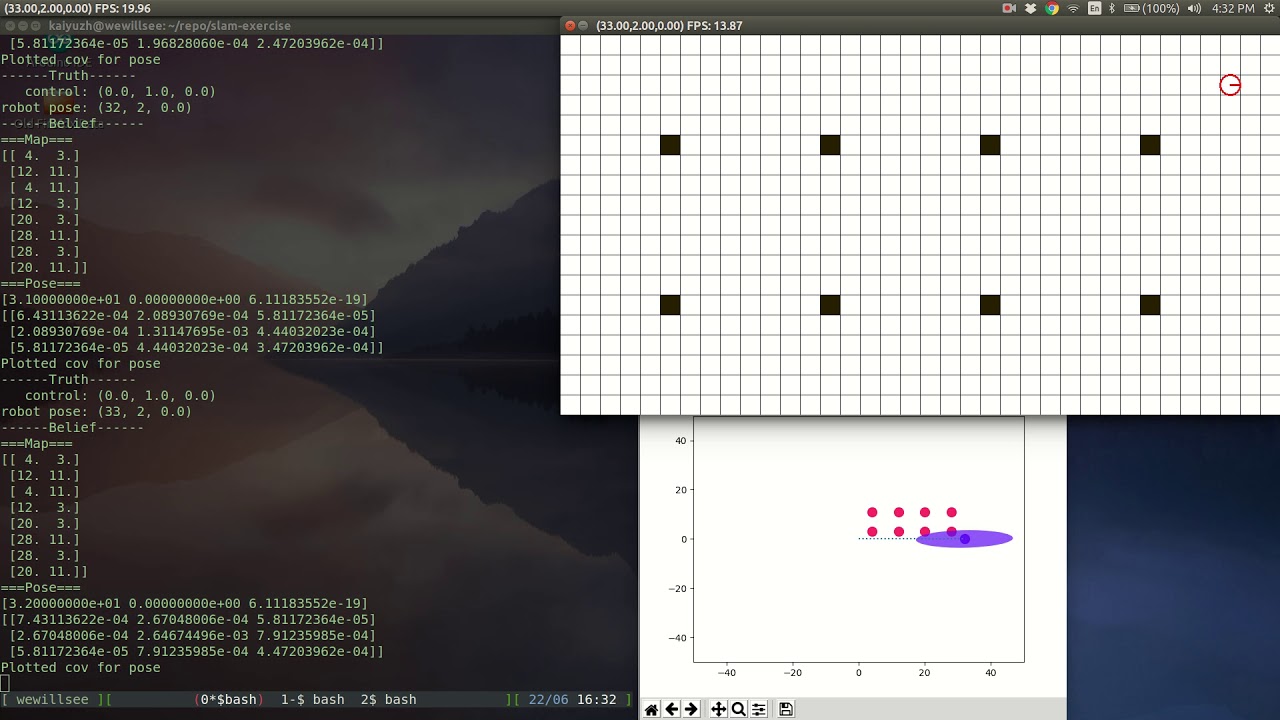Click the tmux session name wewillsee
This screenshot has width=1280, height=720.
[52, 700]
